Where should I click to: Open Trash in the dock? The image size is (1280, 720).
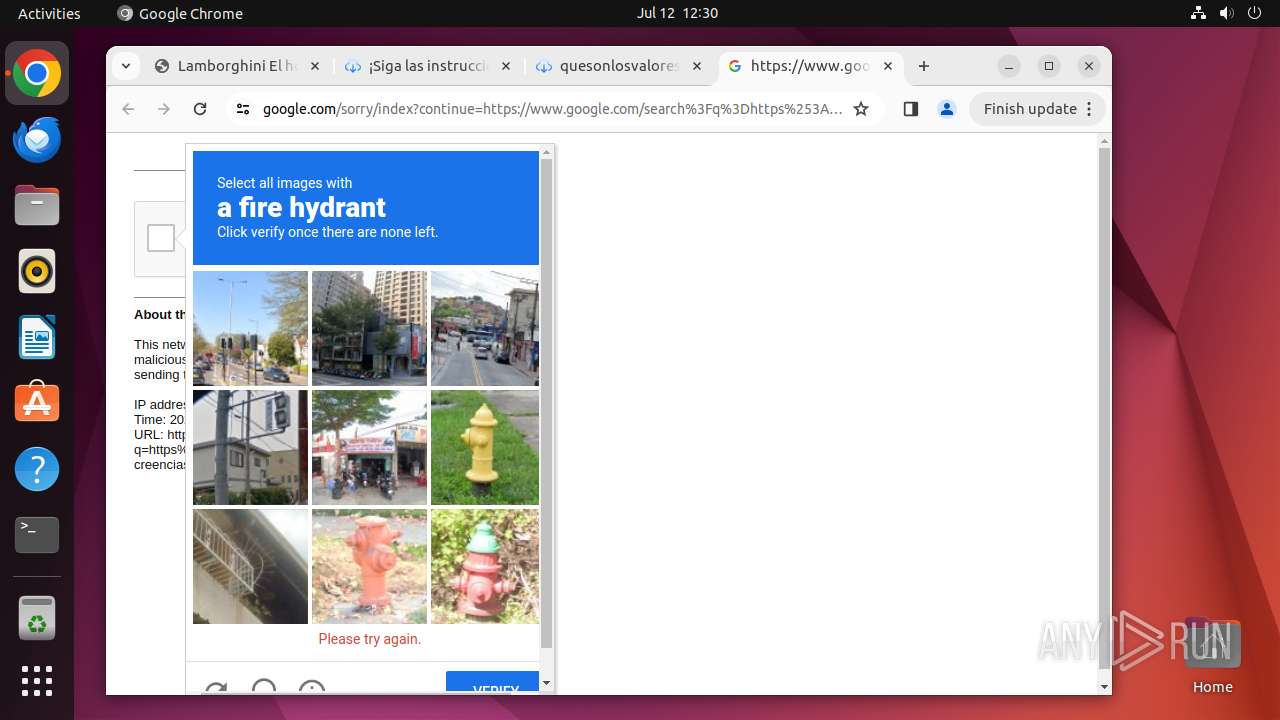[37, 618]
